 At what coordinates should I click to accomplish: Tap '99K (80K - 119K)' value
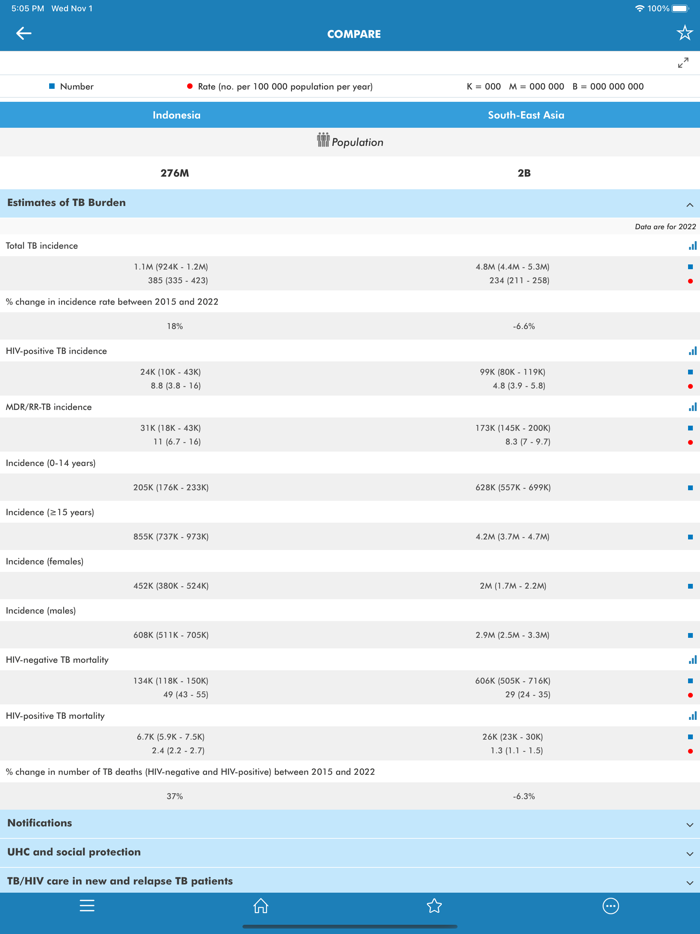pos(512,372)
